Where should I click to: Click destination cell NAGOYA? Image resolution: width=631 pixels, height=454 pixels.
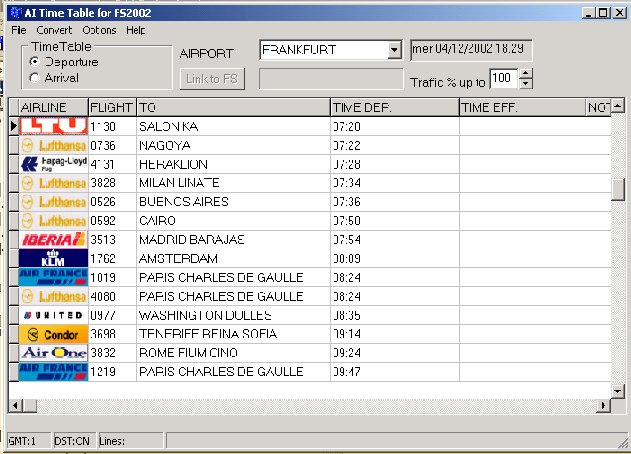click(233, 145)
